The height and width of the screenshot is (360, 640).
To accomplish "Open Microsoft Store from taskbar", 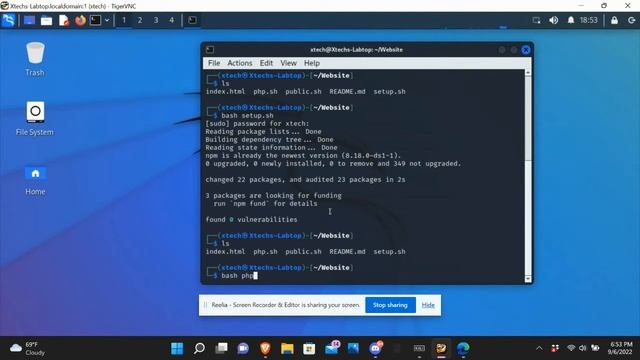I will coord(309,348).
